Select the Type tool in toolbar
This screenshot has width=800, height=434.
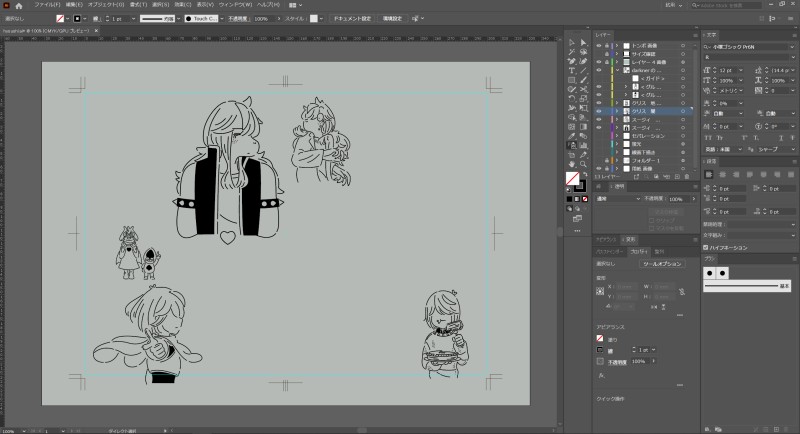[570, 70]
